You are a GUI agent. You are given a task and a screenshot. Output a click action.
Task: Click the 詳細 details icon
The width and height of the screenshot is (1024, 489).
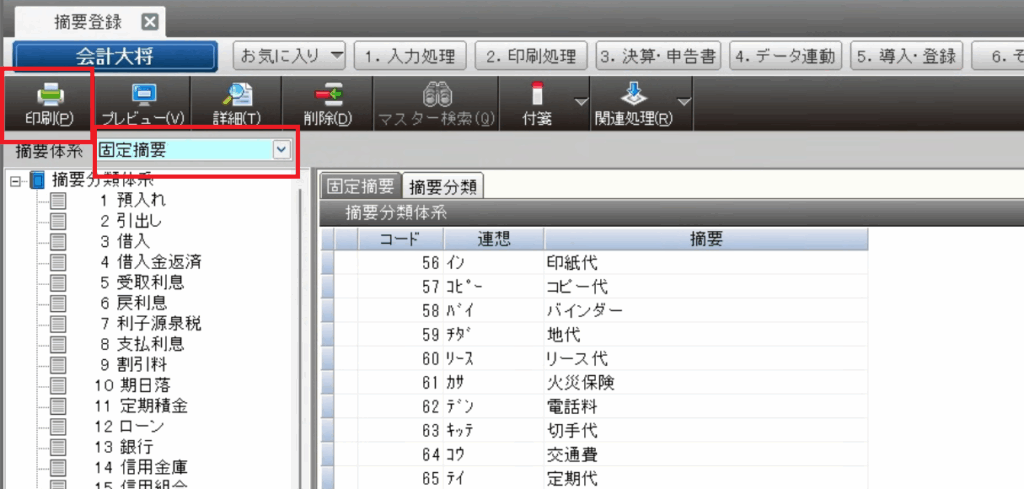237,96
